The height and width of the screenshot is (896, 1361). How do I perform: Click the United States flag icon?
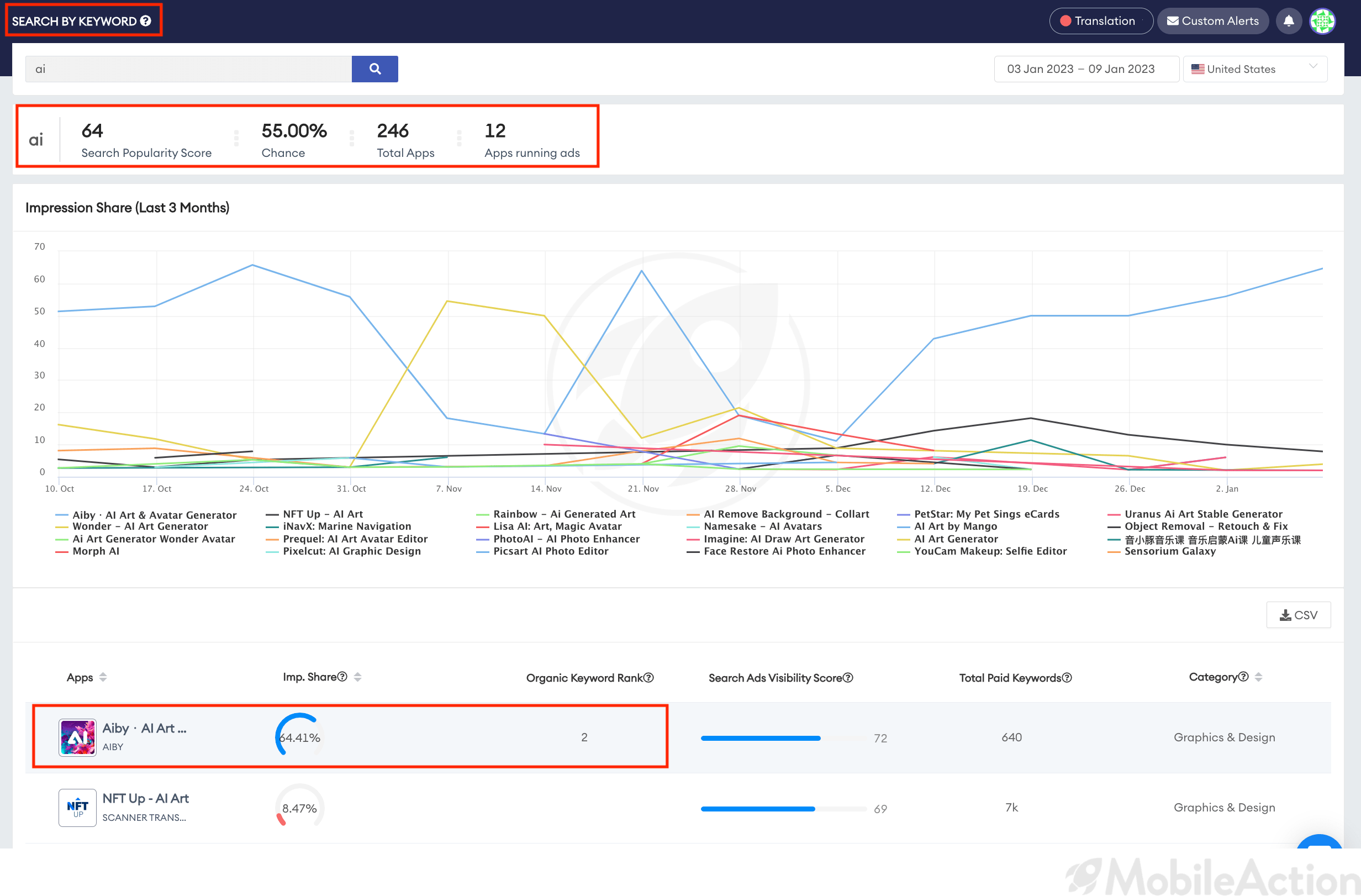tap(1198, 68)
